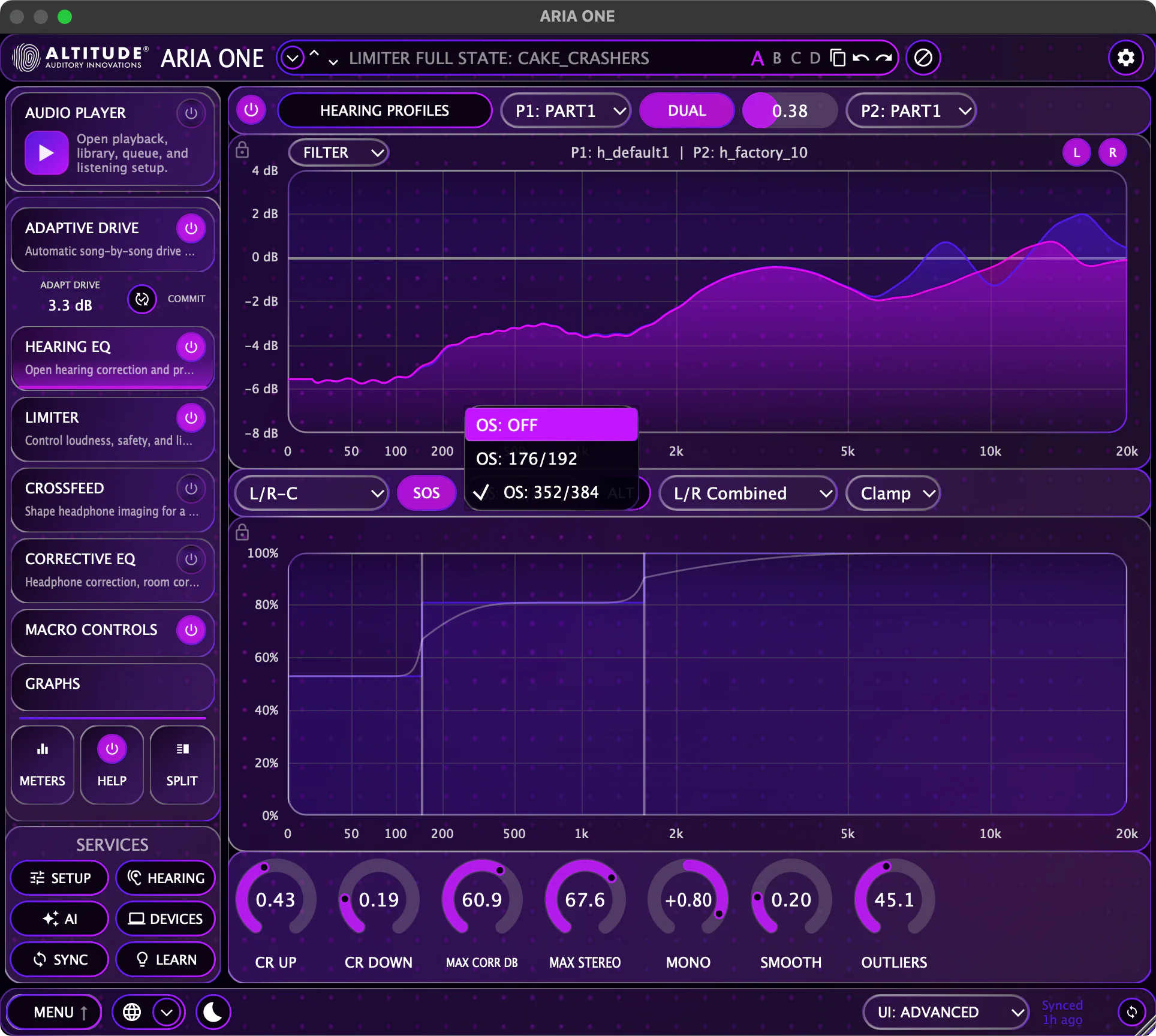The image size is (1156, 1036).
Task: Open DEVICES service
Action: [x=165, y=918]
